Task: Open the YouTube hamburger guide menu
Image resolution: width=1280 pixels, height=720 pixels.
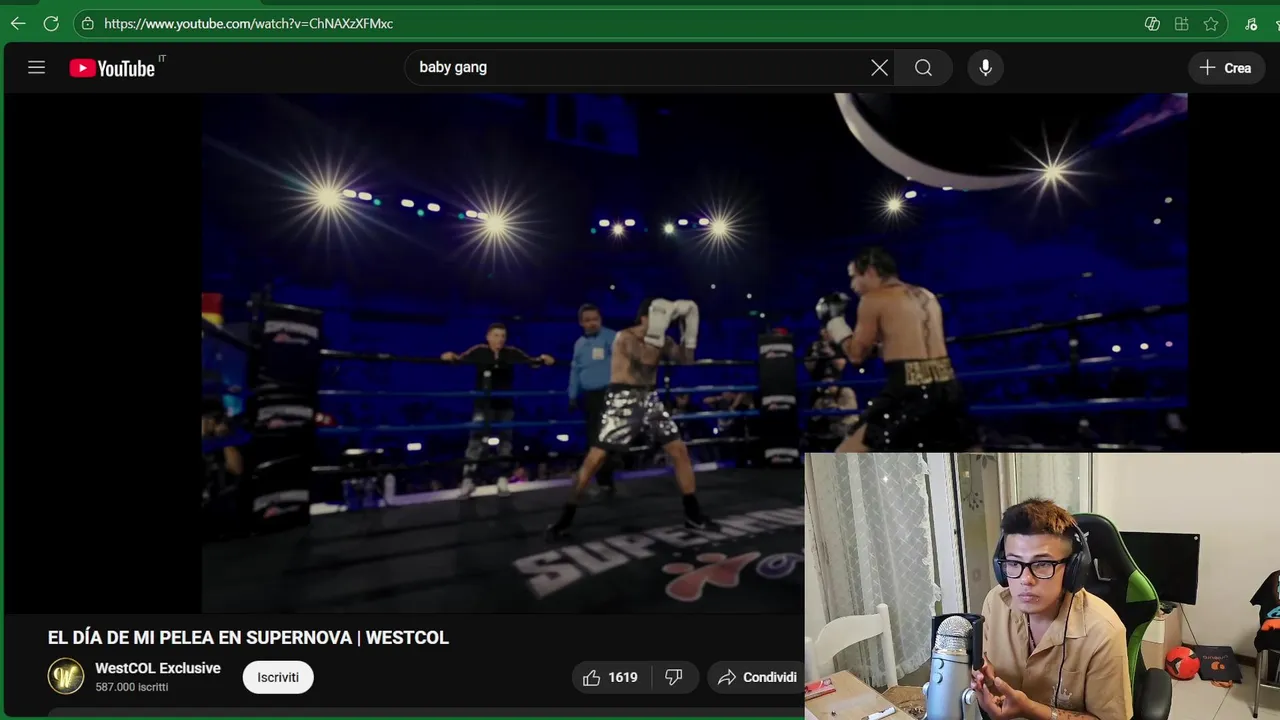Action: coord(36,67)
